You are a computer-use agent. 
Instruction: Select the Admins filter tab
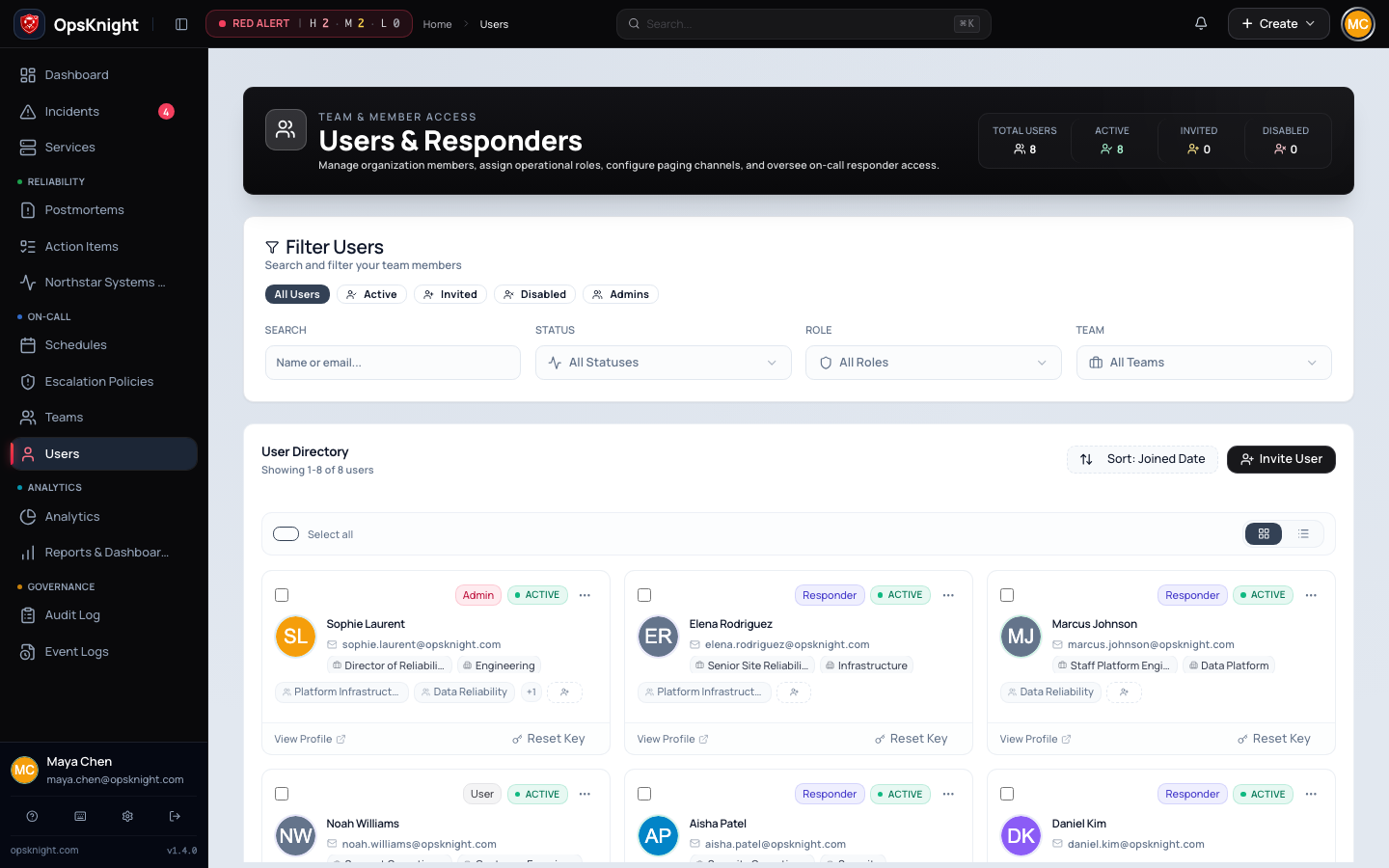[x=620, y=294]
